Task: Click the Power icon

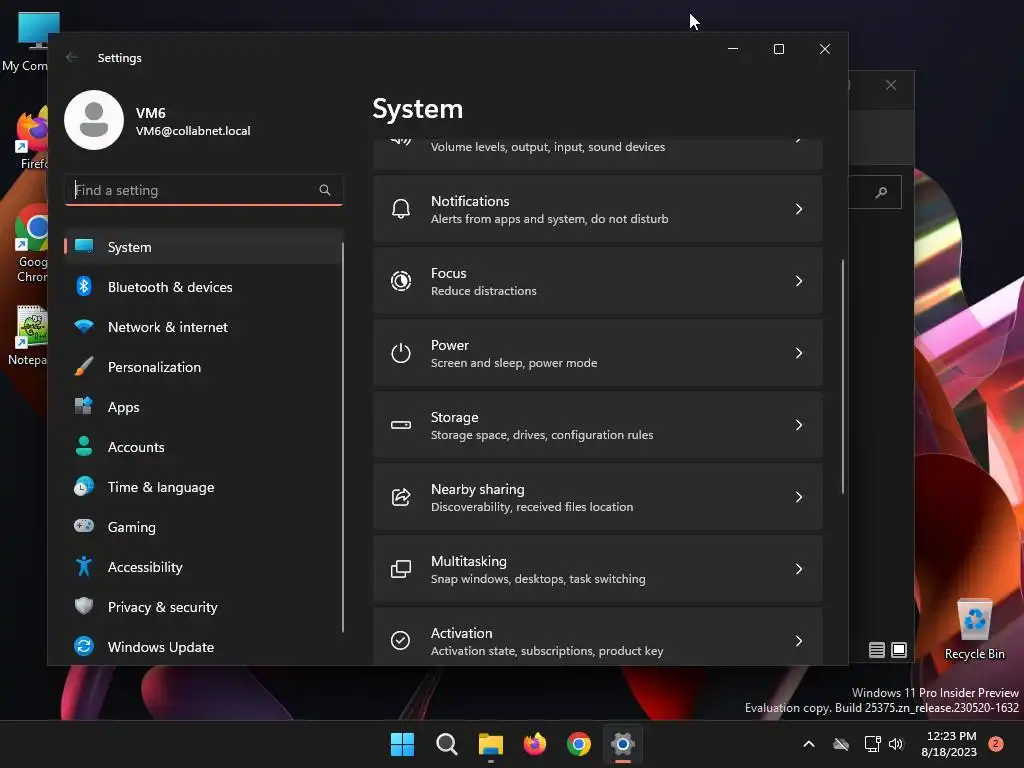Action: click(400, 353)
